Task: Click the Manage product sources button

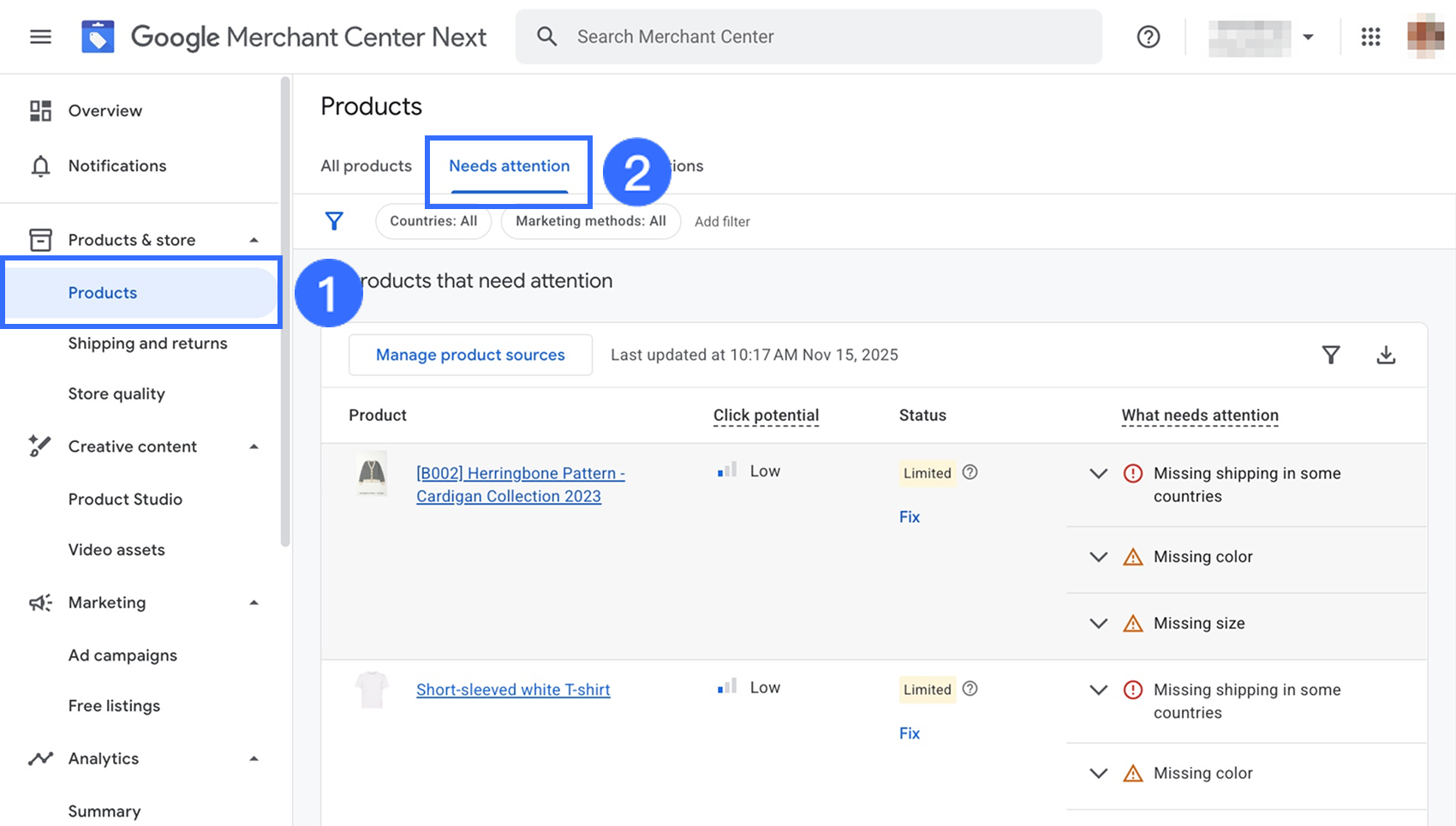Action: click(470, 355)
